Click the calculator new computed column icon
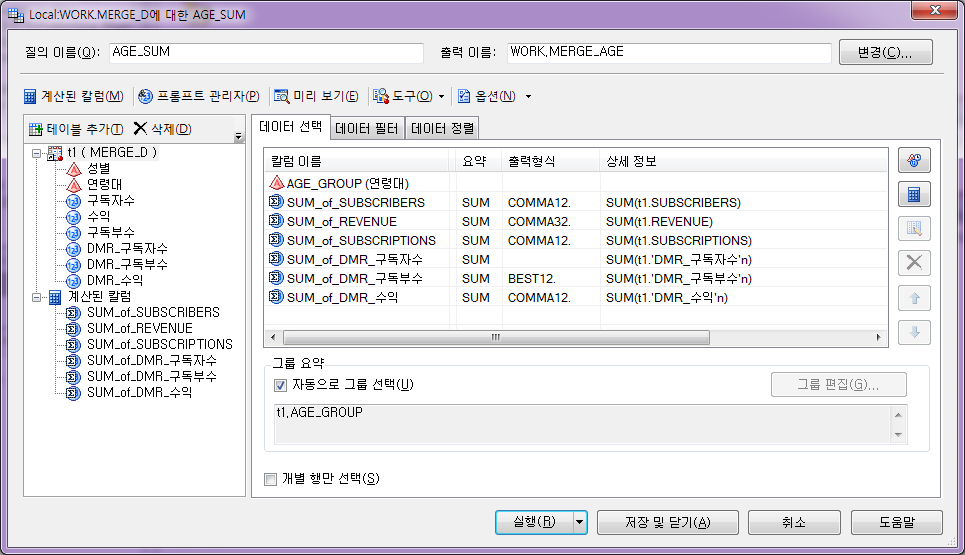Viewport: 965px width, 555px height. 914,195
